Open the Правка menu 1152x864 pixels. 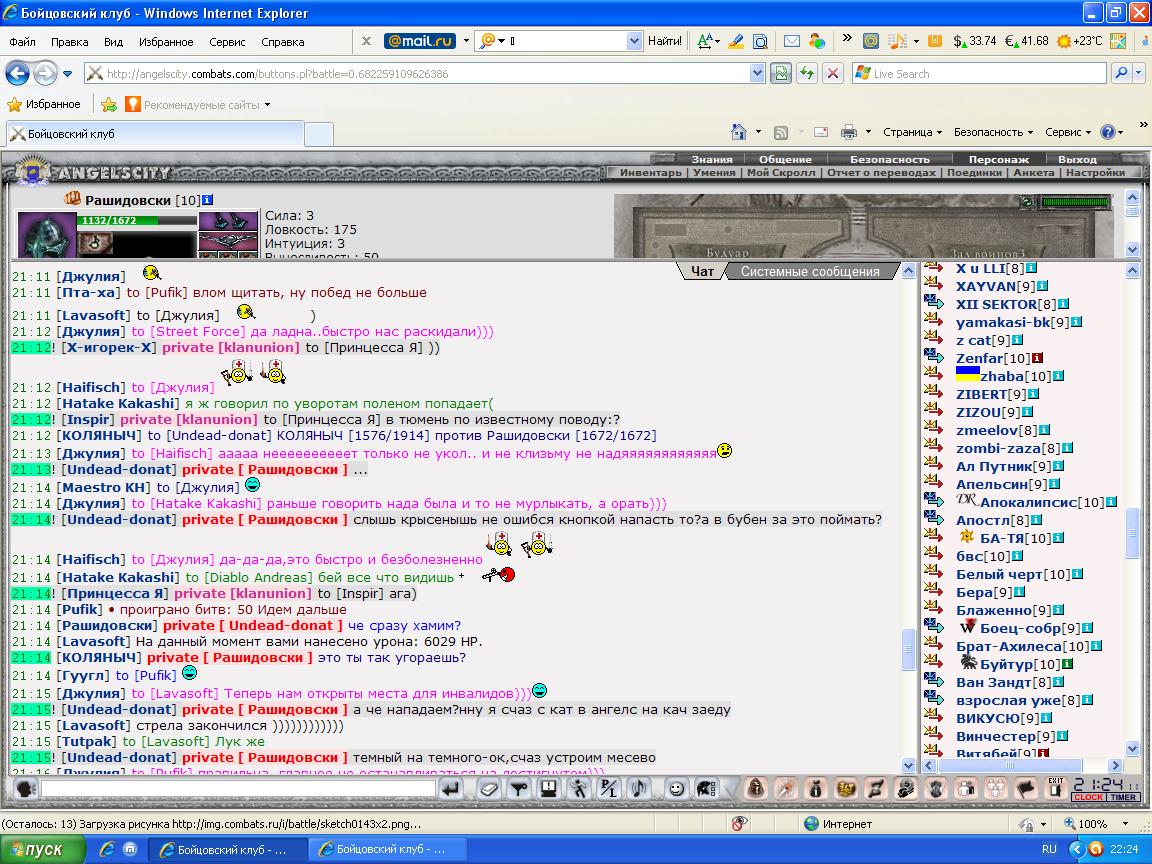(70, 42)
